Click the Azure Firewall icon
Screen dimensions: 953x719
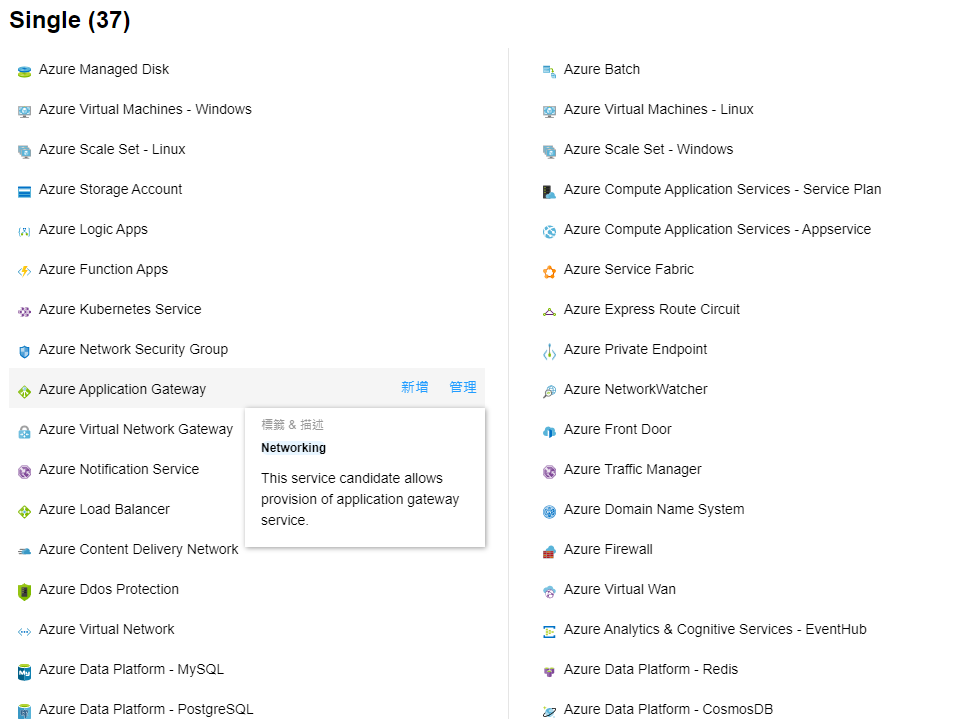tap(549, 552)
